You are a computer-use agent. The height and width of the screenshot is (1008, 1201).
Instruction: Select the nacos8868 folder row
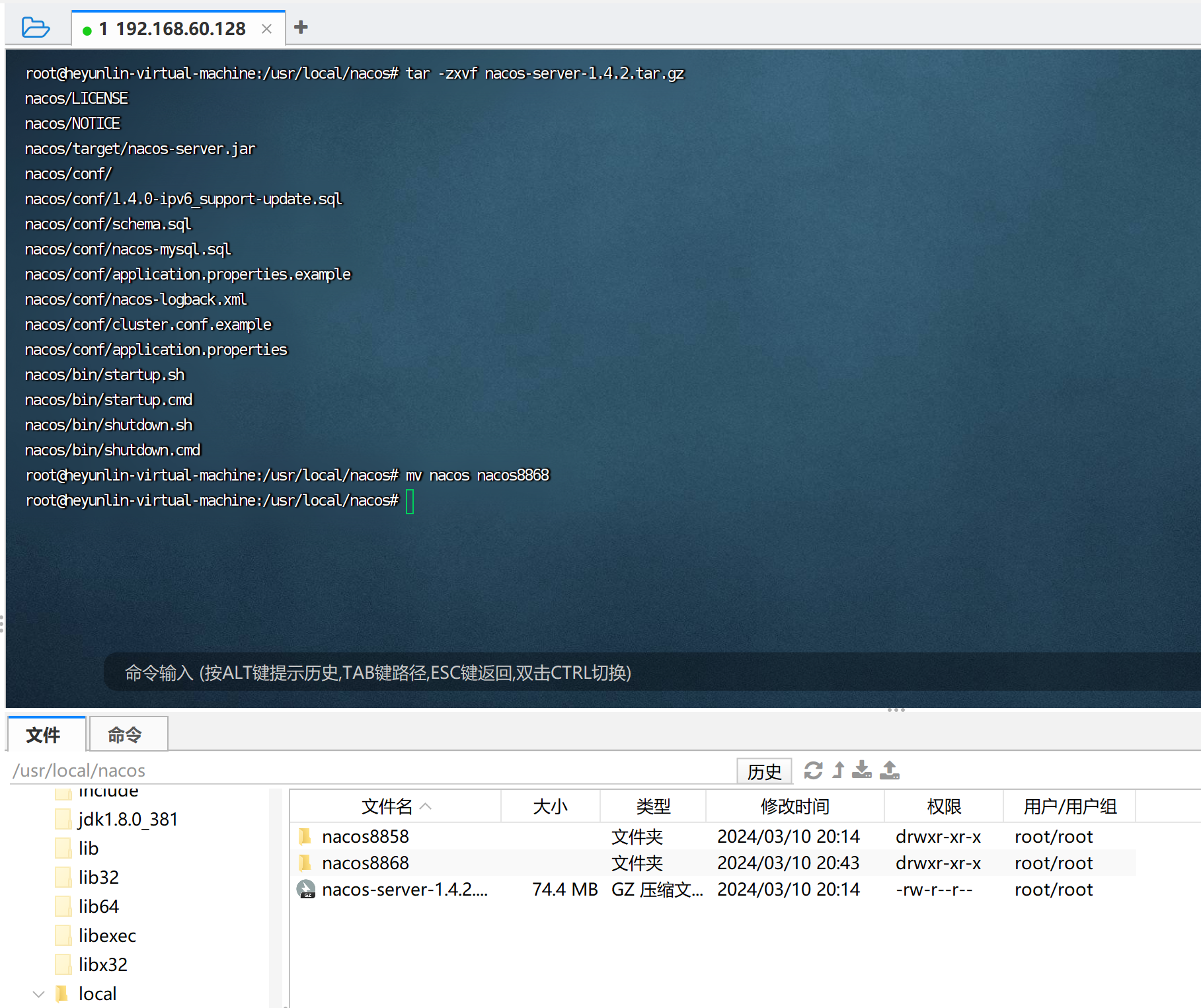coord(713,863)
